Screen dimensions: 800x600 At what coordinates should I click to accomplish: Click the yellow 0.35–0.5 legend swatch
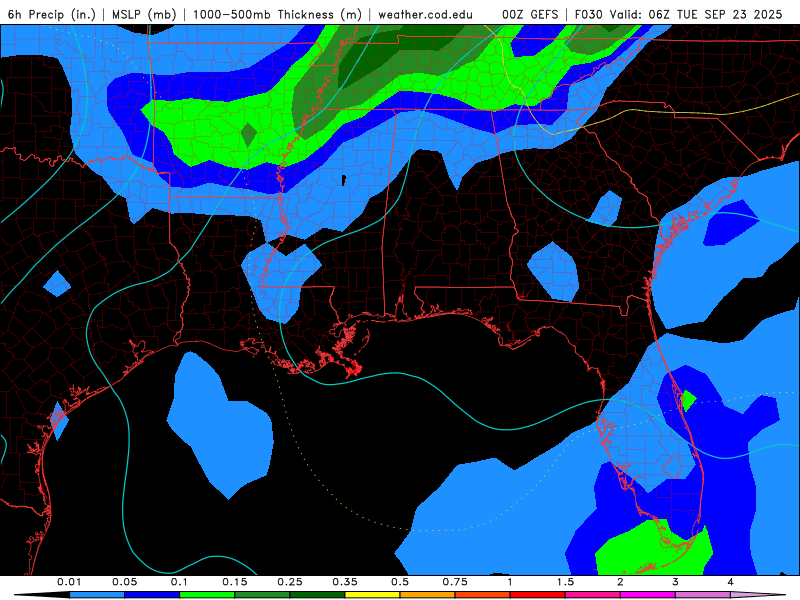pos(372,595)
